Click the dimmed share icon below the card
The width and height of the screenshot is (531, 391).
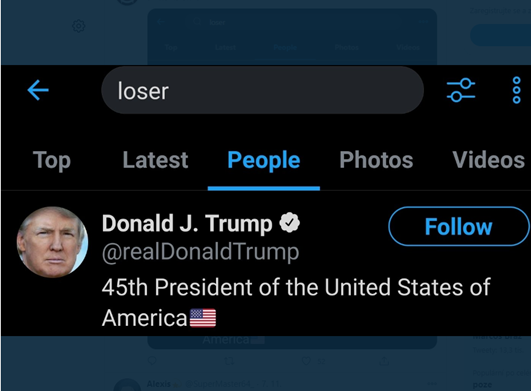tap(384, 361)
